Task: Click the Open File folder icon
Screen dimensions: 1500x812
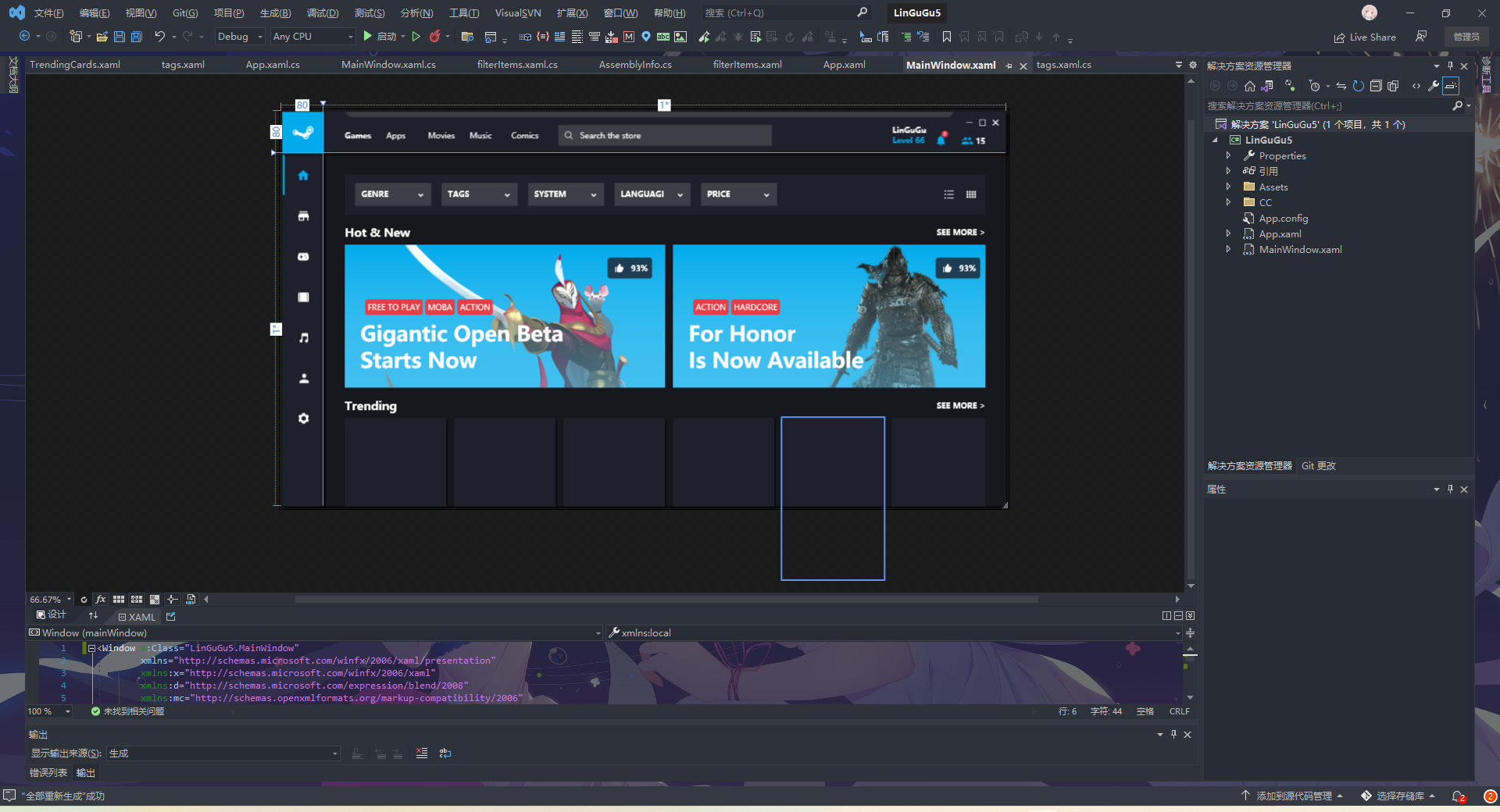Action: pos(102,36)
